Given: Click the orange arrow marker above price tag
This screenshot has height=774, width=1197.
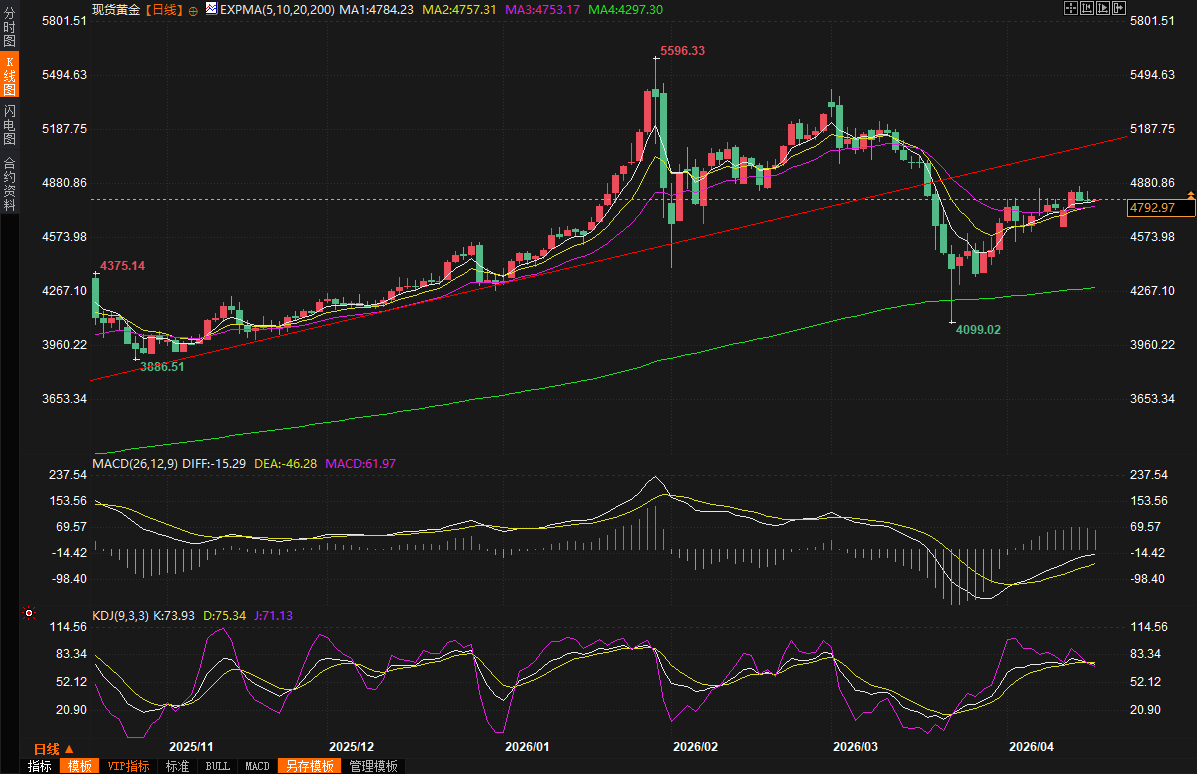Looking at the screenshot, I should (x=1190, y=193).
